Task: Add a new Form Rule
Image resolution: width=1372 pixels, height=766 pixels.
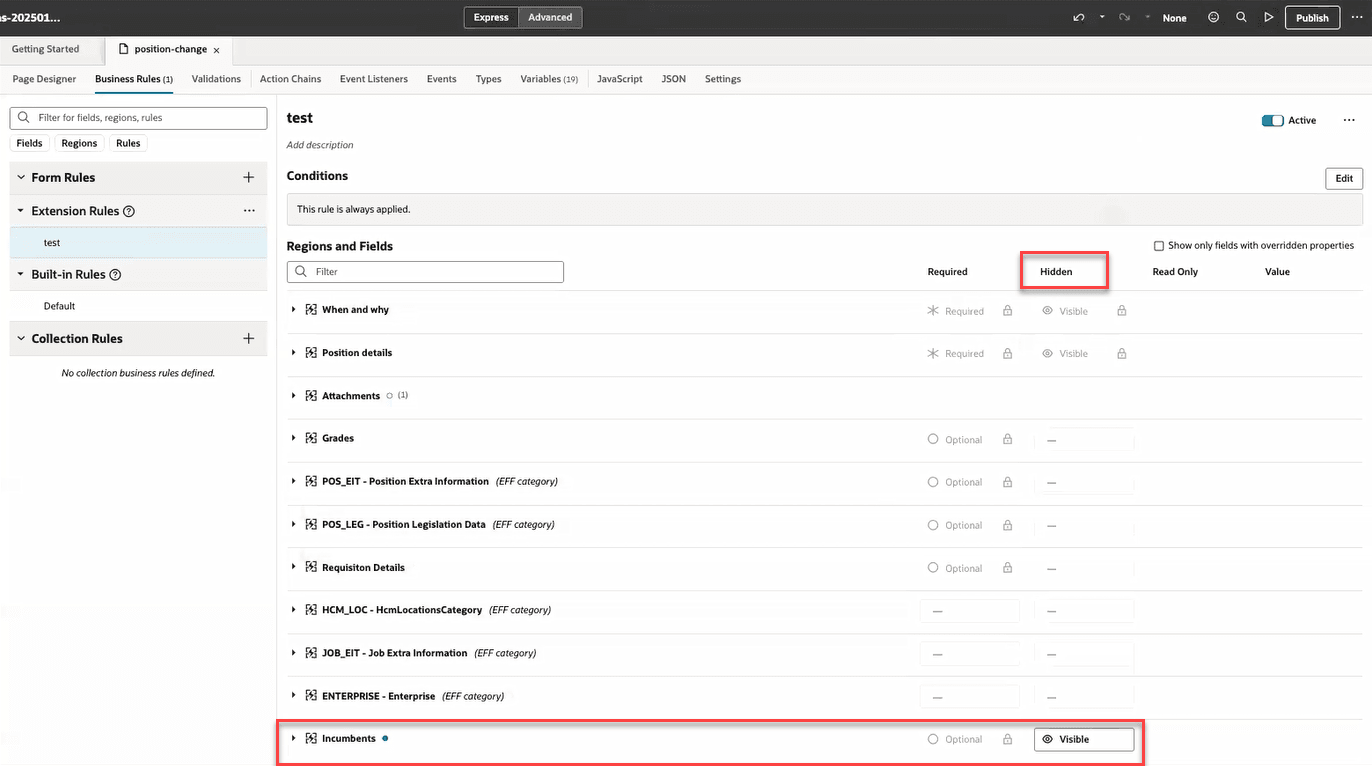Action: coord(249,177)
